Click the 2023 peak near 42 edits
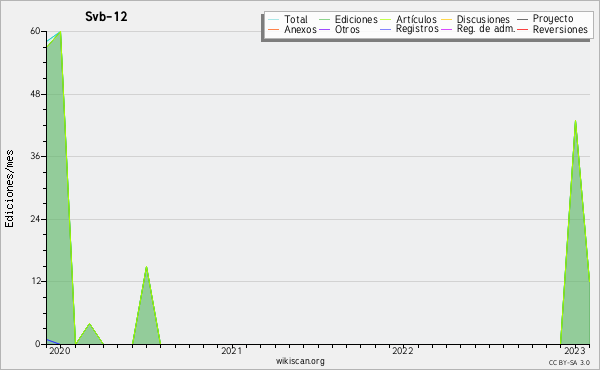The height and width of the screenshot is (370, 600). tap(575, 121)
